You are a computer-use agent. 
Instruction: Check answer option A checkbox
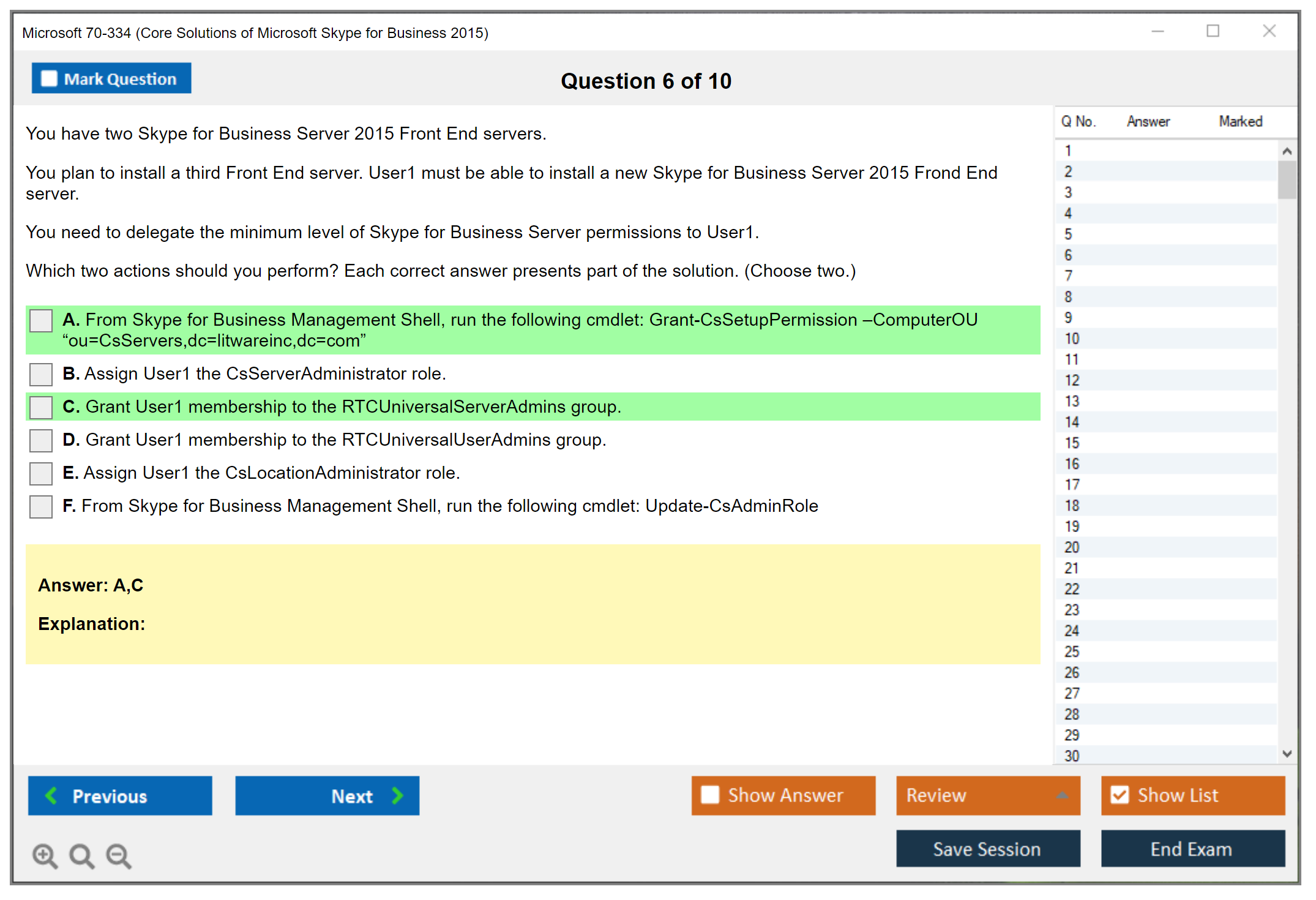(x=41, y=320)
